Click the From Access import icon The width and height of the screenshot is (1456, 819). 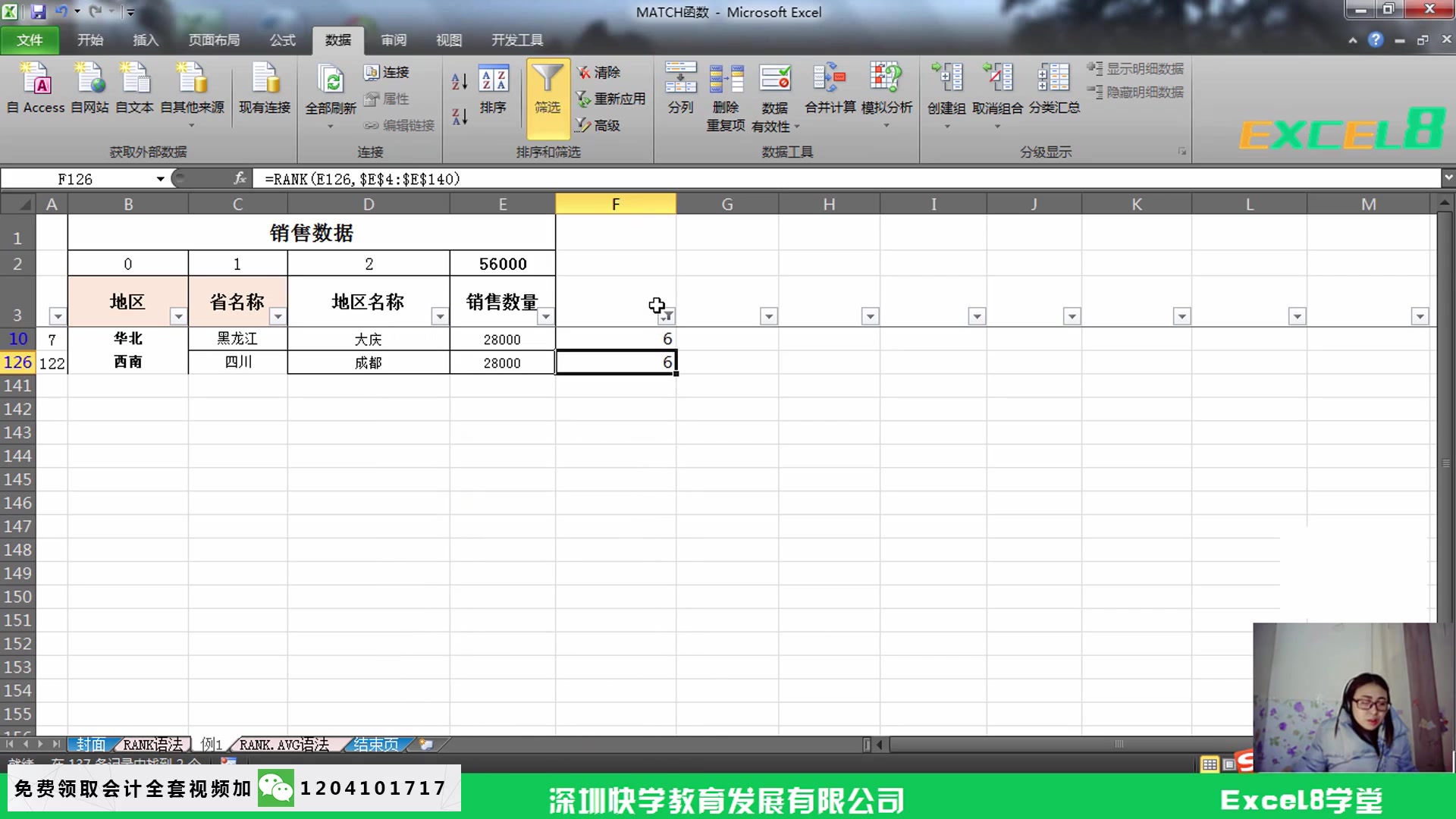pos(36,88)
